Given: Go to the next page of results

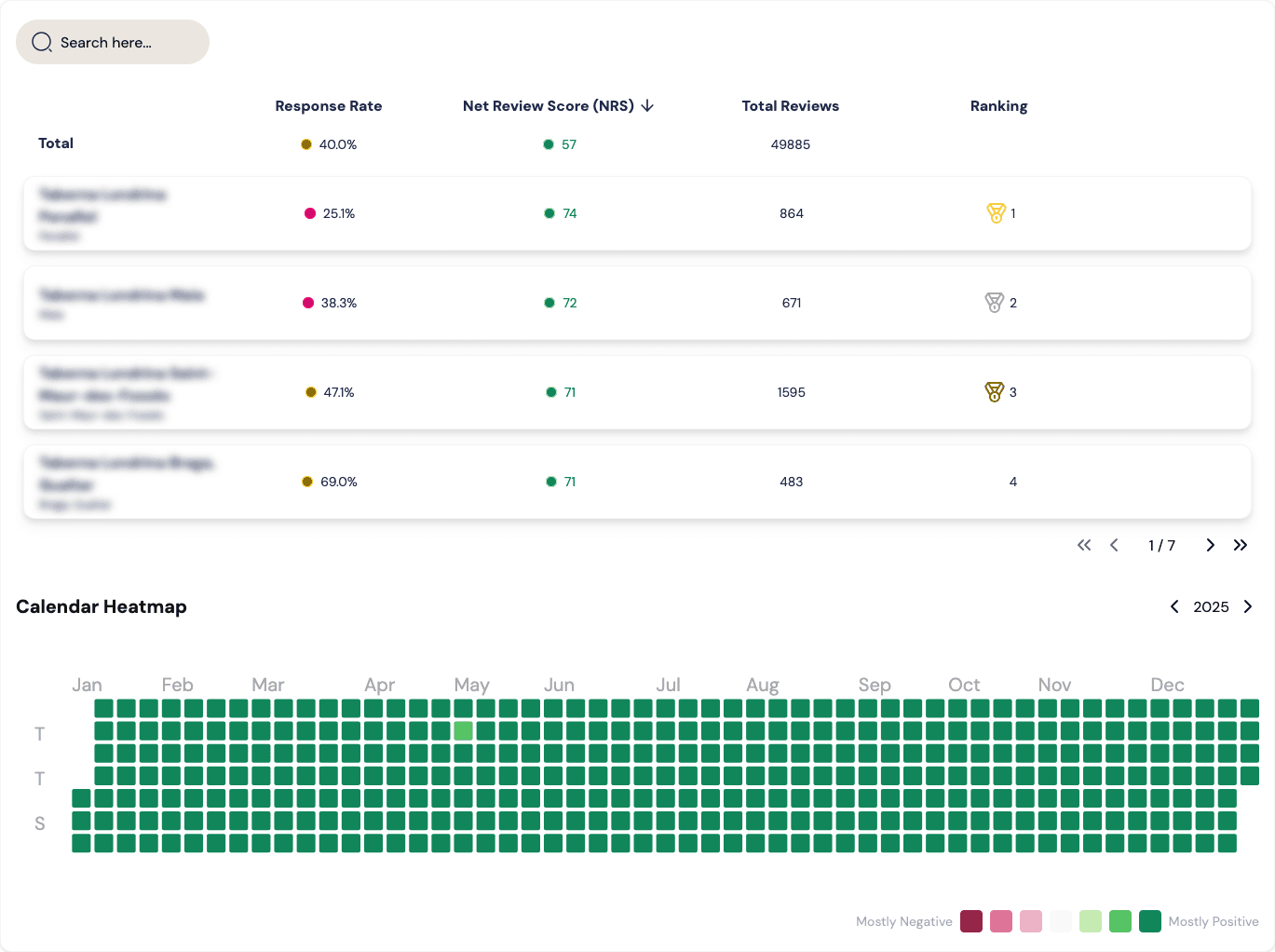Looking at the screenshot, I should 1209,545.
